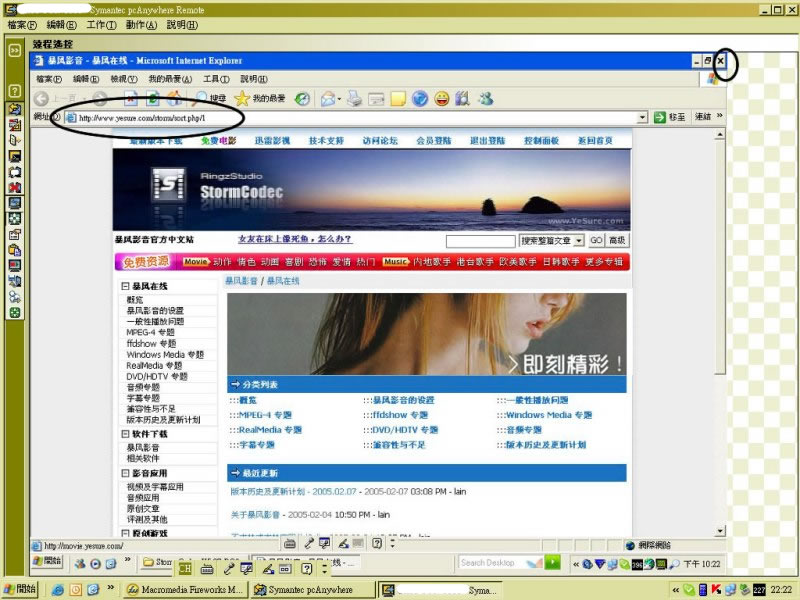The image size is (800, 600).
Task: Switch to Macromedia Fireworks on the taskbar
Action: pos(186,590)
